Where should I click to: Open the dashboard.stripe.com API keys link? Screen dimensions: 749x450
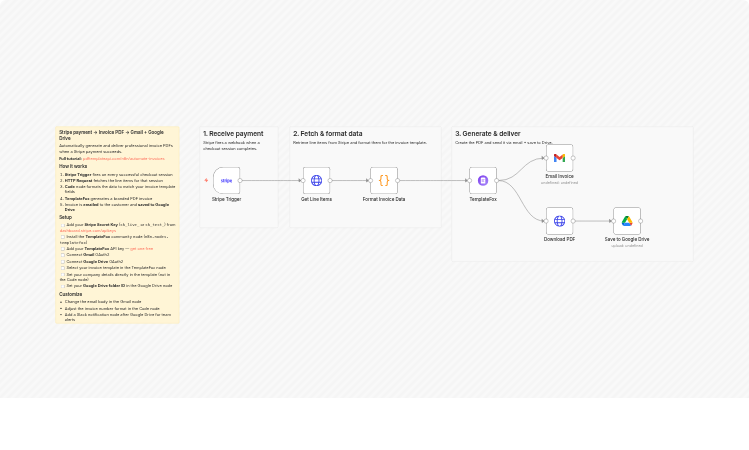(88, 231)
